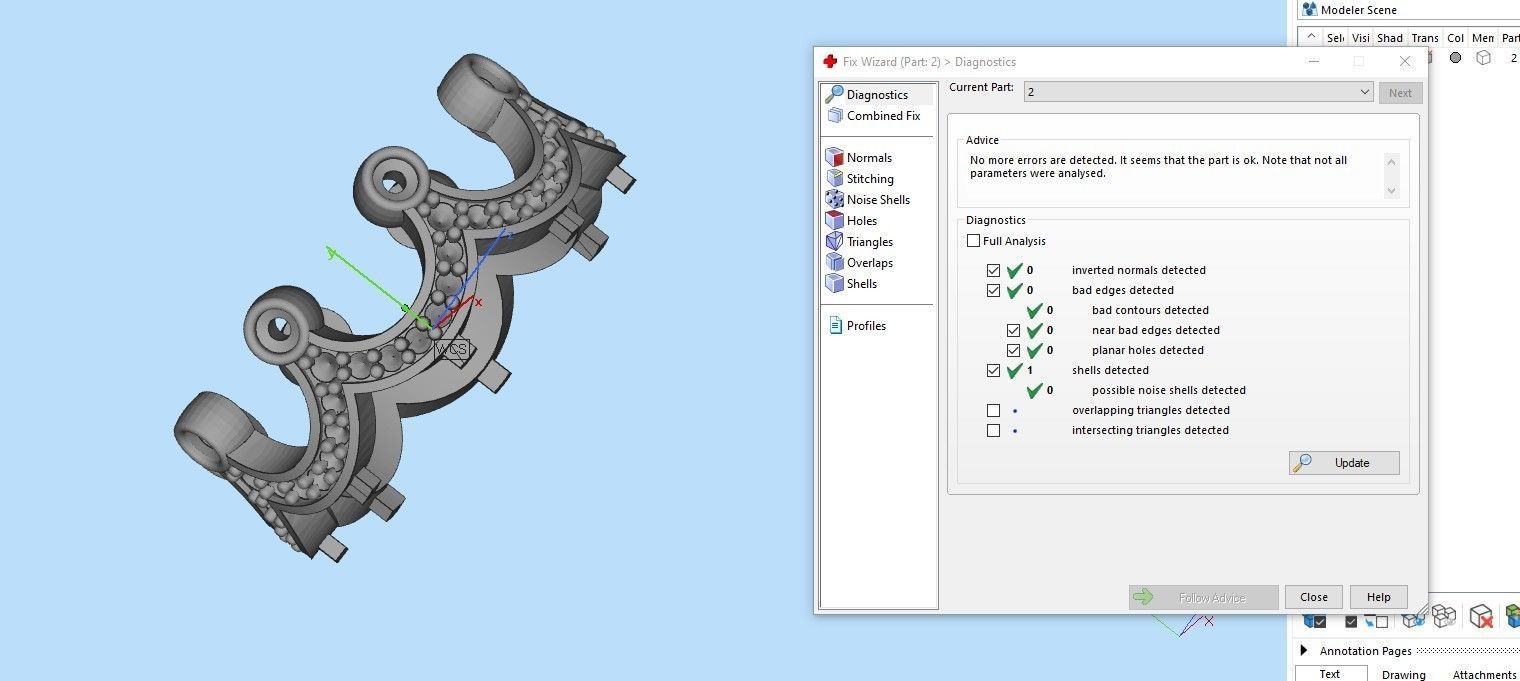
Task: Click the gray color circle of part 2
Action: (1455, 58)
